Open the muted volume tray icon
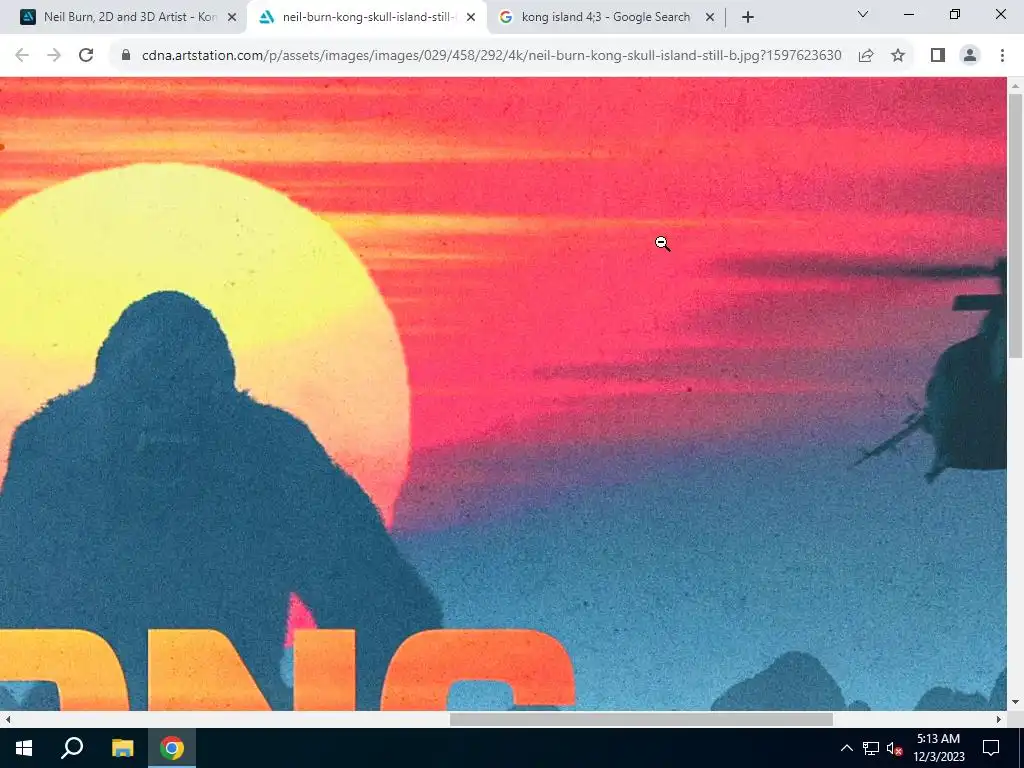Viewport: 1024px width, 768px height. click(894, 748)
